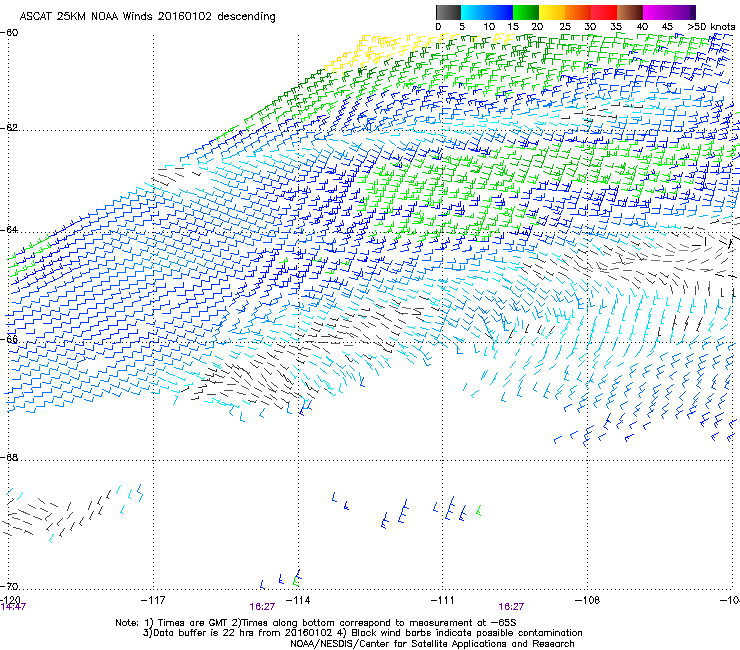
Task: Click the '-108' longitude axis label
Action: pyautogui.click(x=588, y=600)
